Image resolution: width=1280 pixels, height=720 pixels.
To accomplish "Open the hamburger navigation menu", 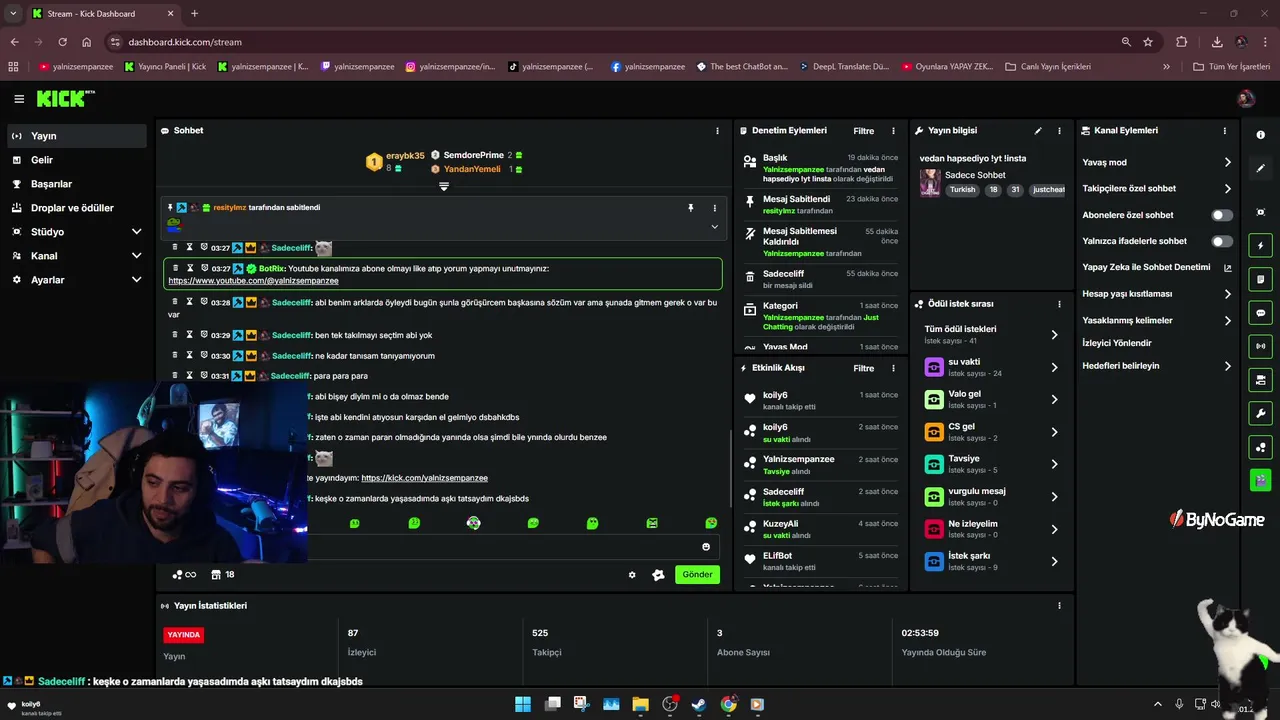I will click(19, 99).
